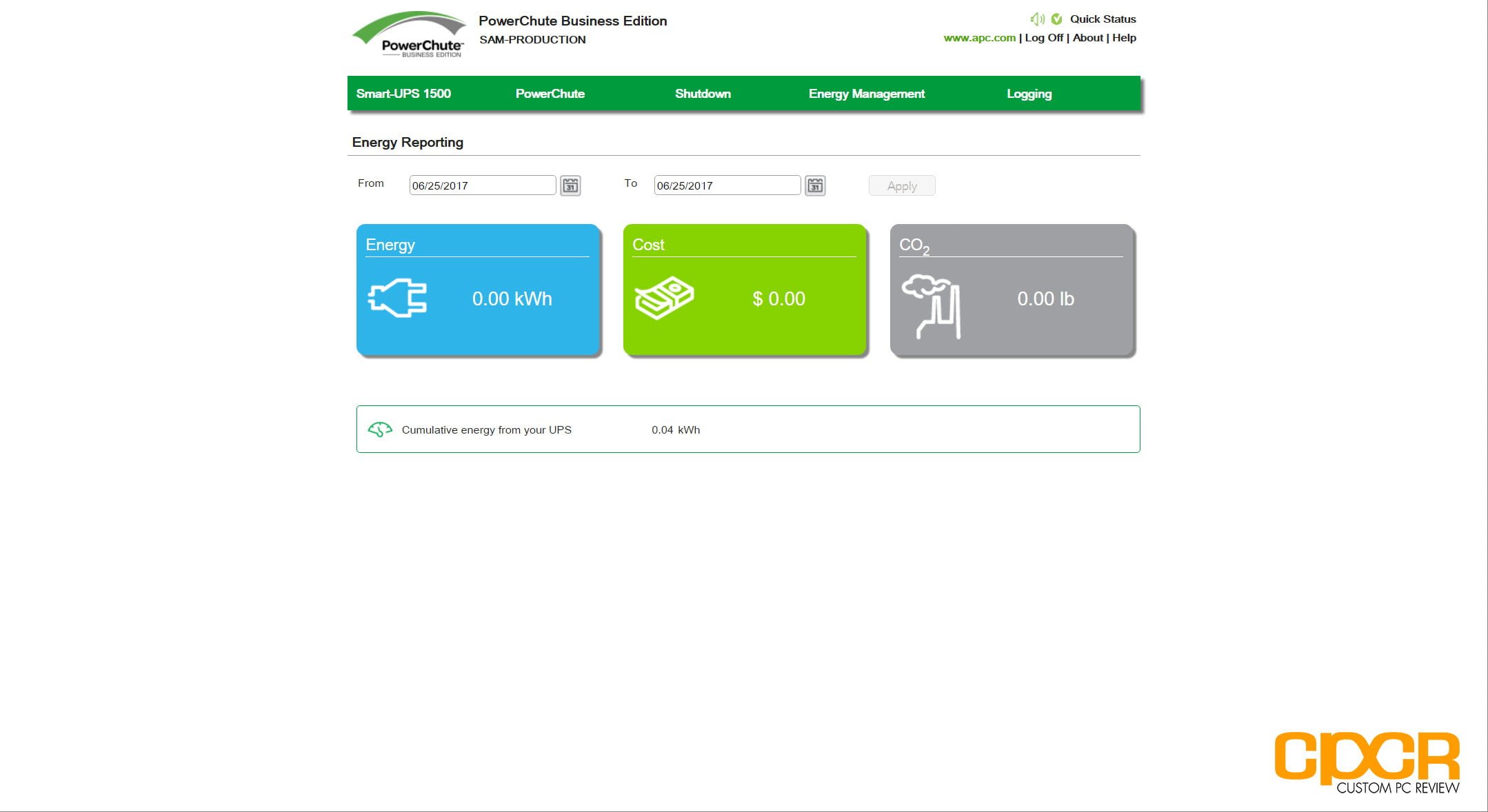
Task: Click the 0.00 lb CO2 value
Action: point(1045,298)
